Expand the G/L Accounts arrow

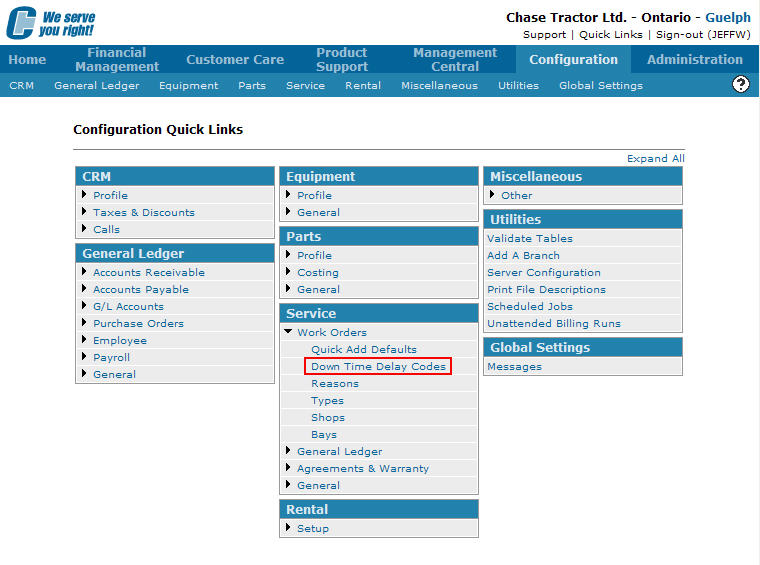[x=84, y=305]
